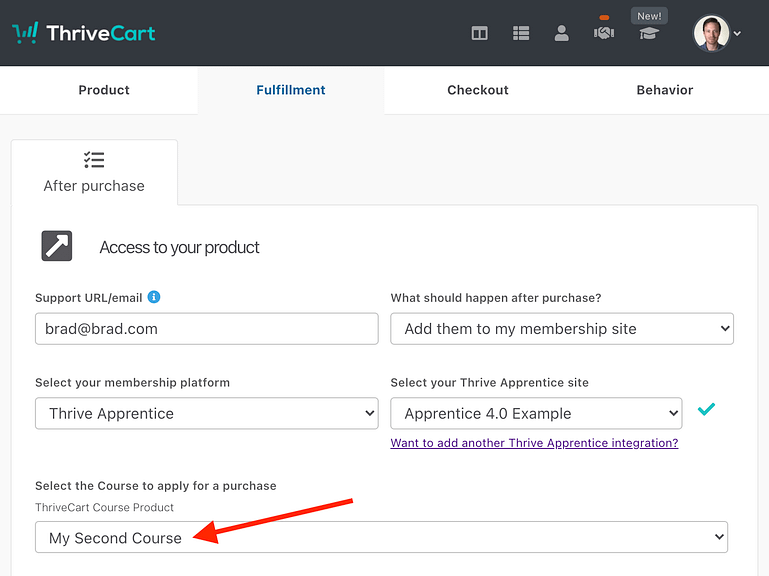
Task: Open the affiliates handshake icon
Action: pos(603,33)
